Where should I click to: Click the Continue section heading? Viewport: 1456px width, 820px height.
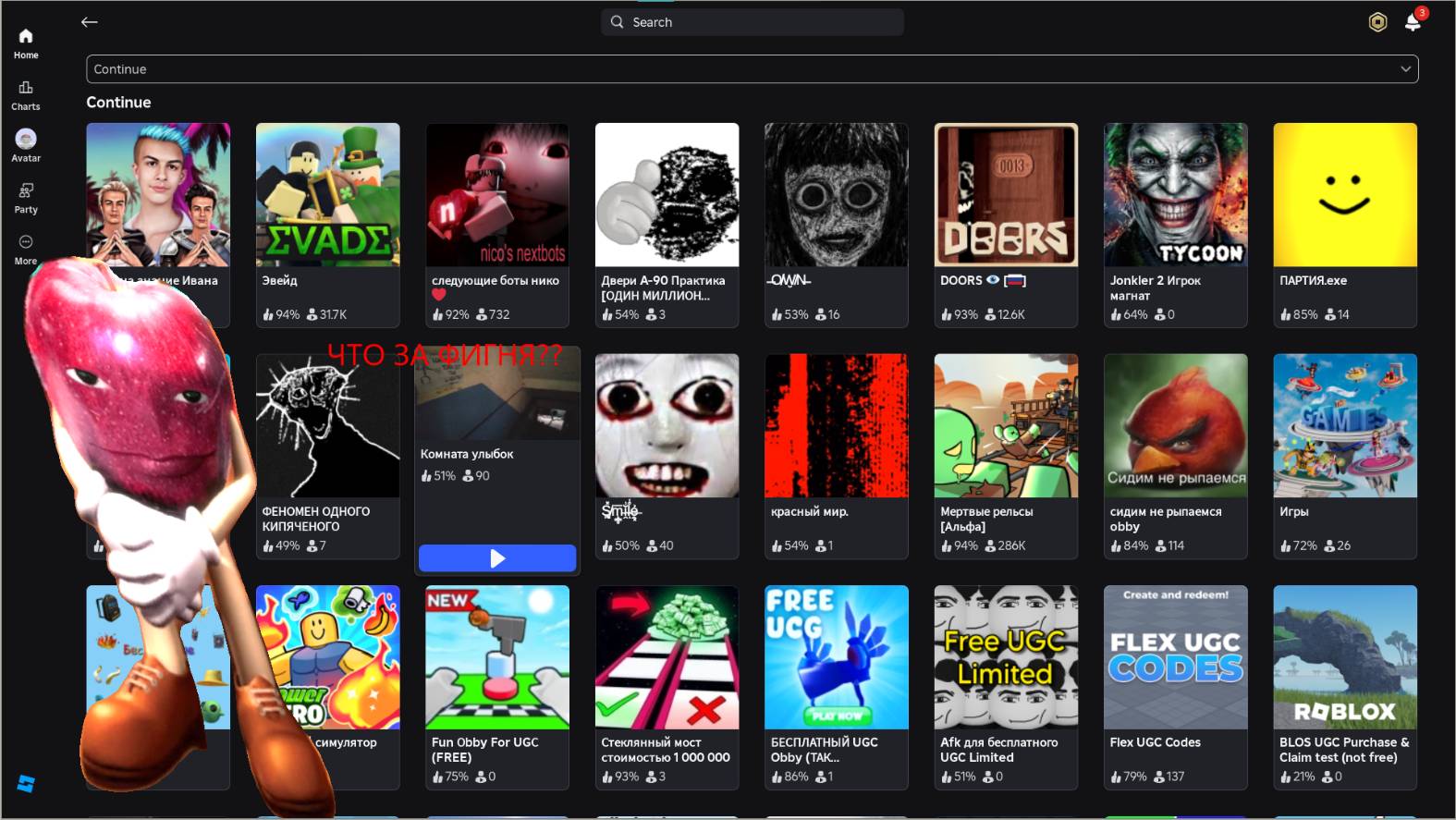click(x=118, y=103)
